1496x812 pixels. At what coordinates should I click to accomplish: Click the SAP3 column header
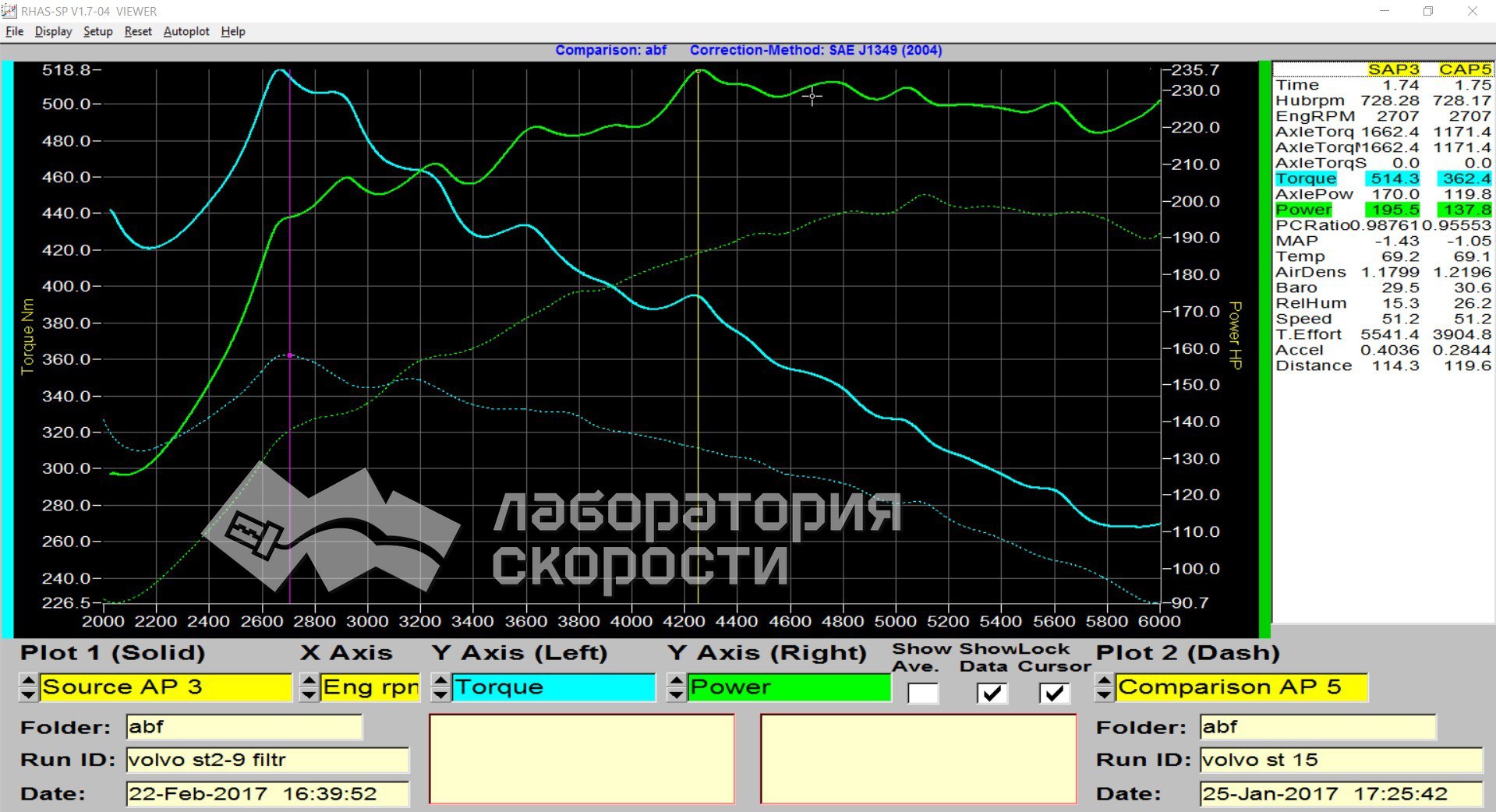1393,69
